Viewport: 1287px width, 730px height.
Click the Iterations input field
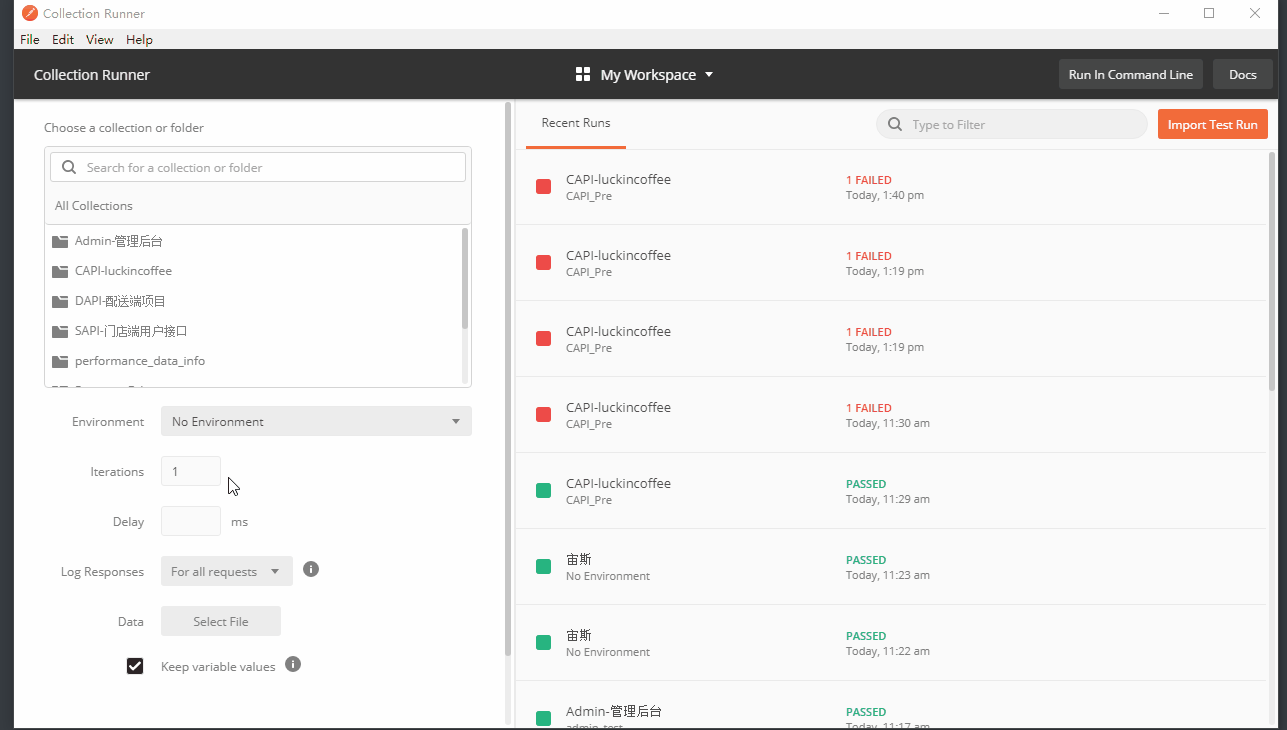(x=191, y=471)
